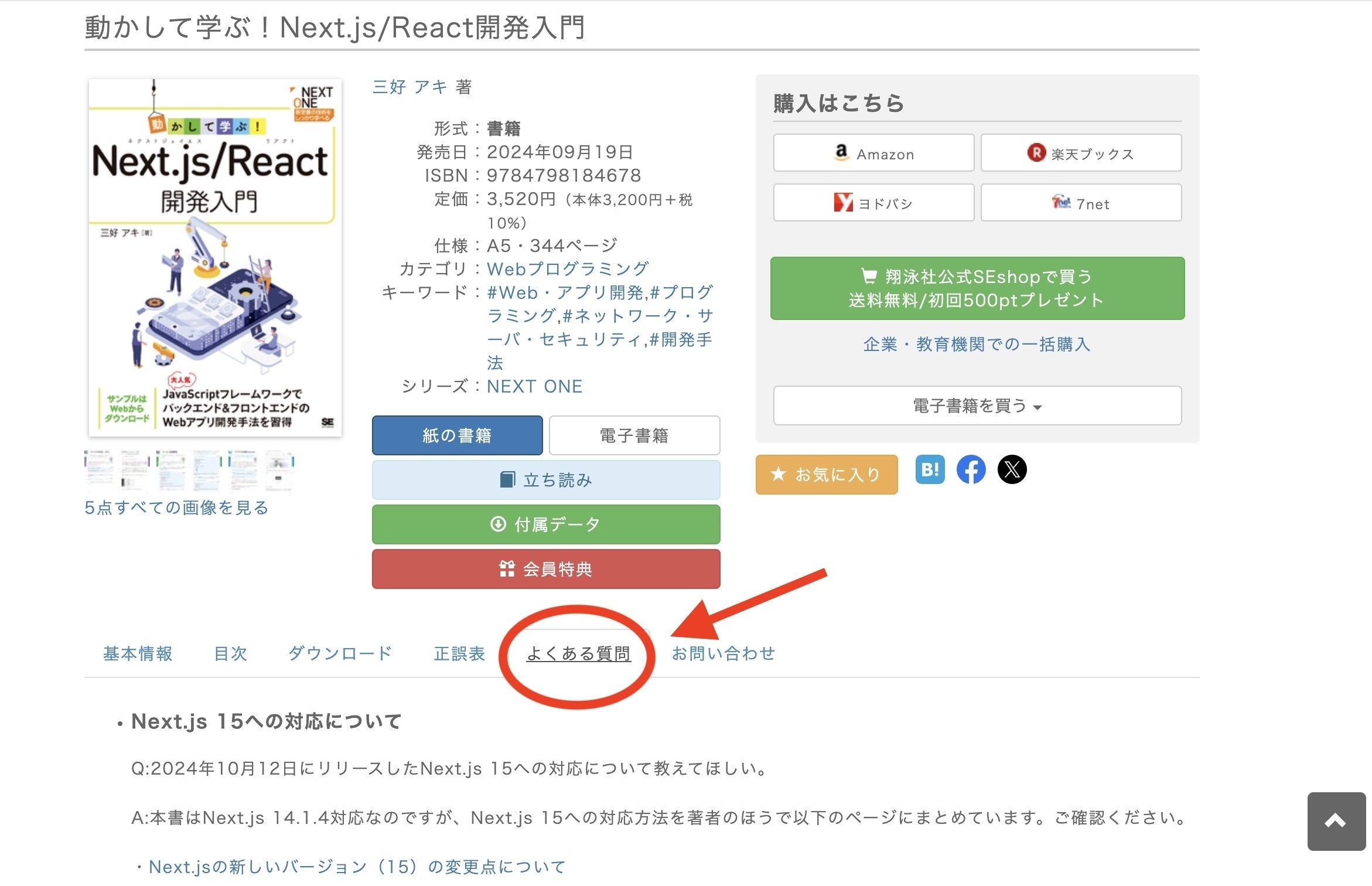Image resolution: width=1372 pixels, height=886 pixels.
Task: Open the お問い合わせ tab
Action: (x=723, y=653)
